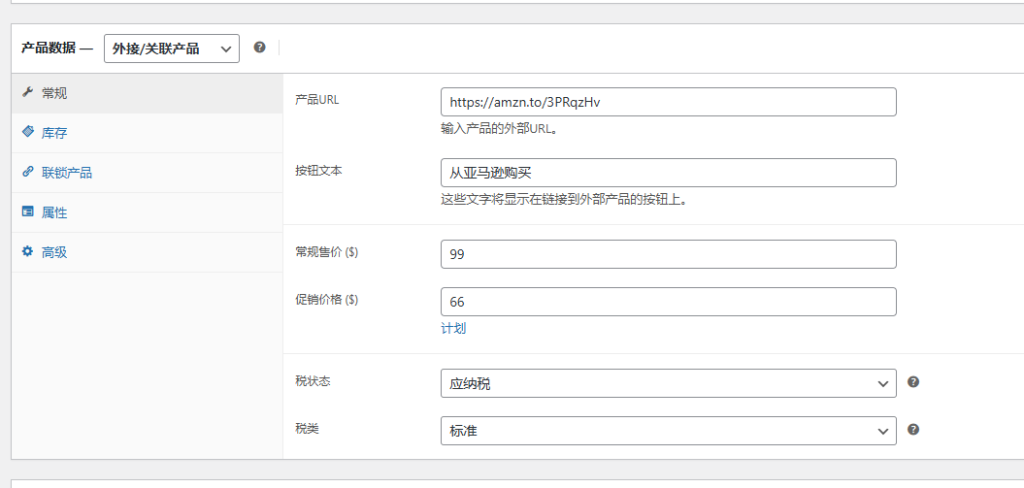Click the wrench icon beside 常规

(27, 93)
